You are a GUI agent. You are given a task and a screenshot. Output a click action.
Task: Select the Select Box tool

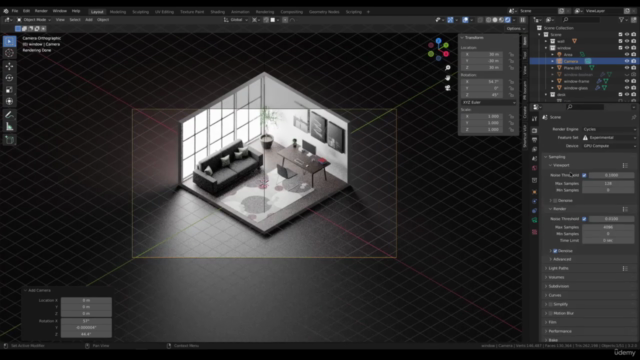9,41
